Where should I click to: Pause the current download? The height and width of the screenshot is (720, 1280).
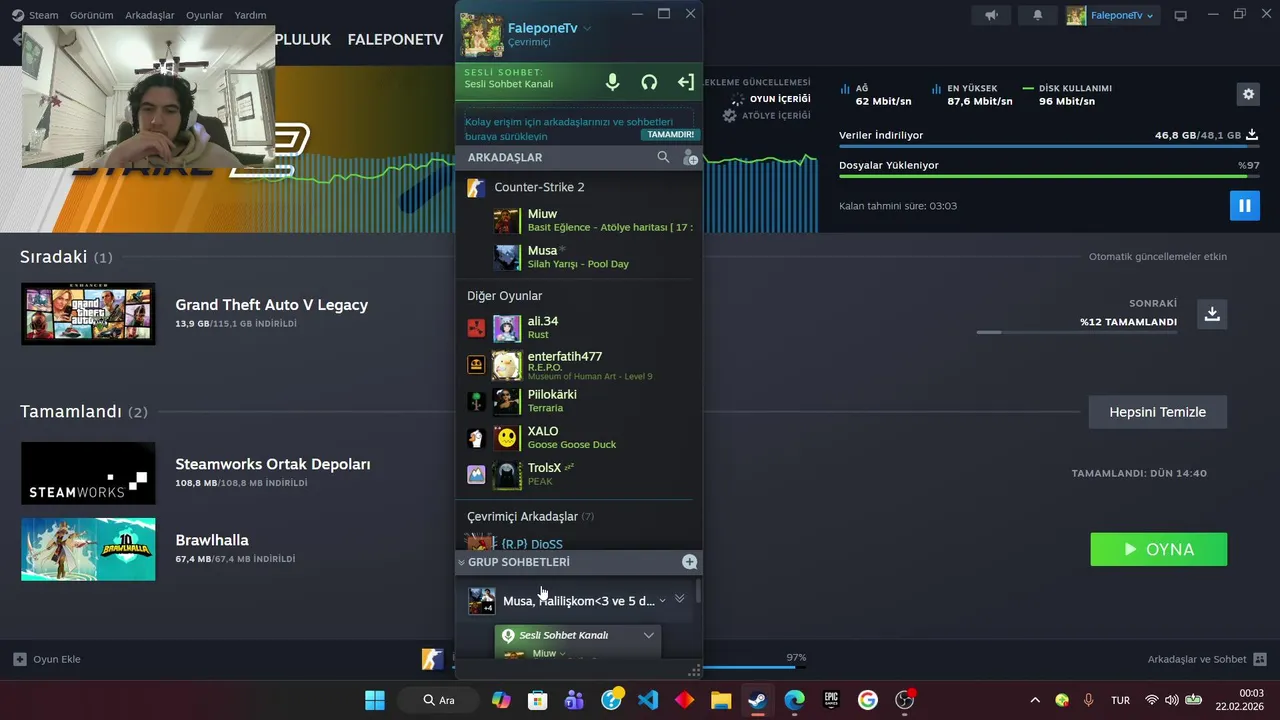(x=1244, y=206)
